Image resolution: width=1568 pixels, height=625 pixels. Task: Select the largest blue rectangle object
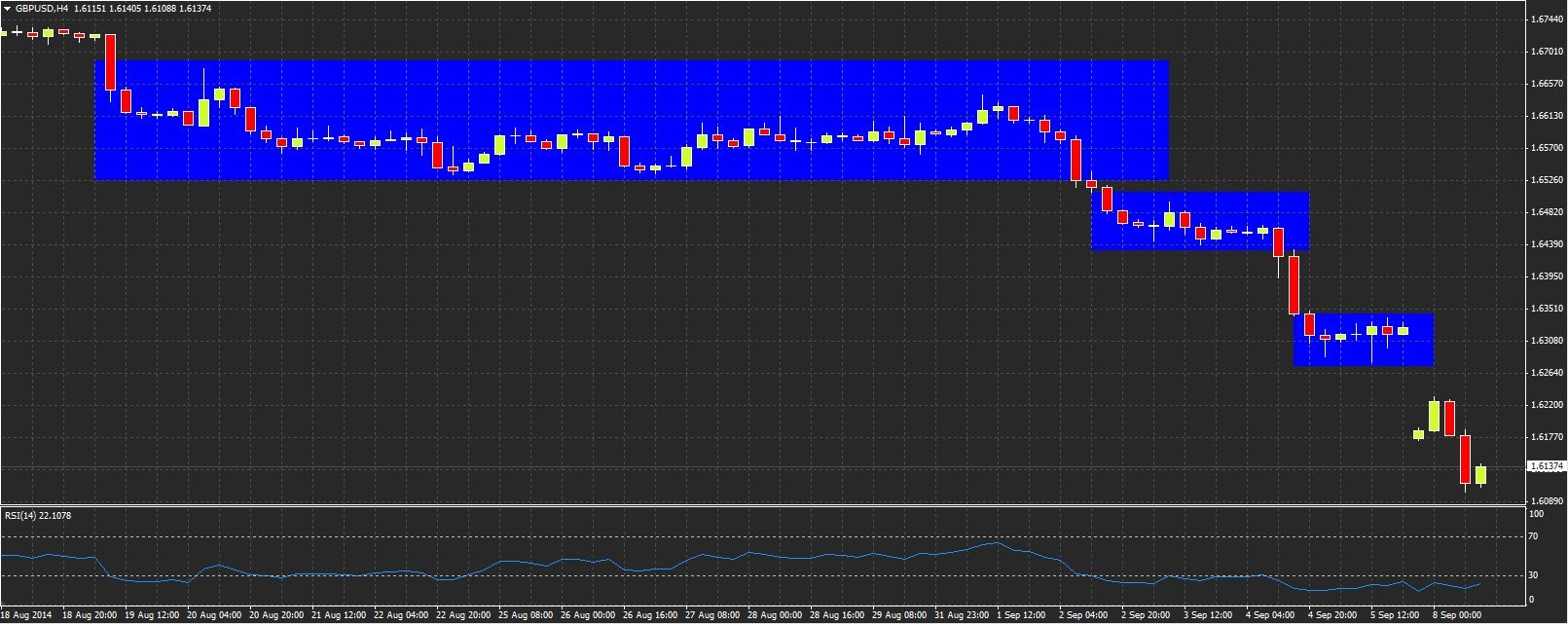631,121
